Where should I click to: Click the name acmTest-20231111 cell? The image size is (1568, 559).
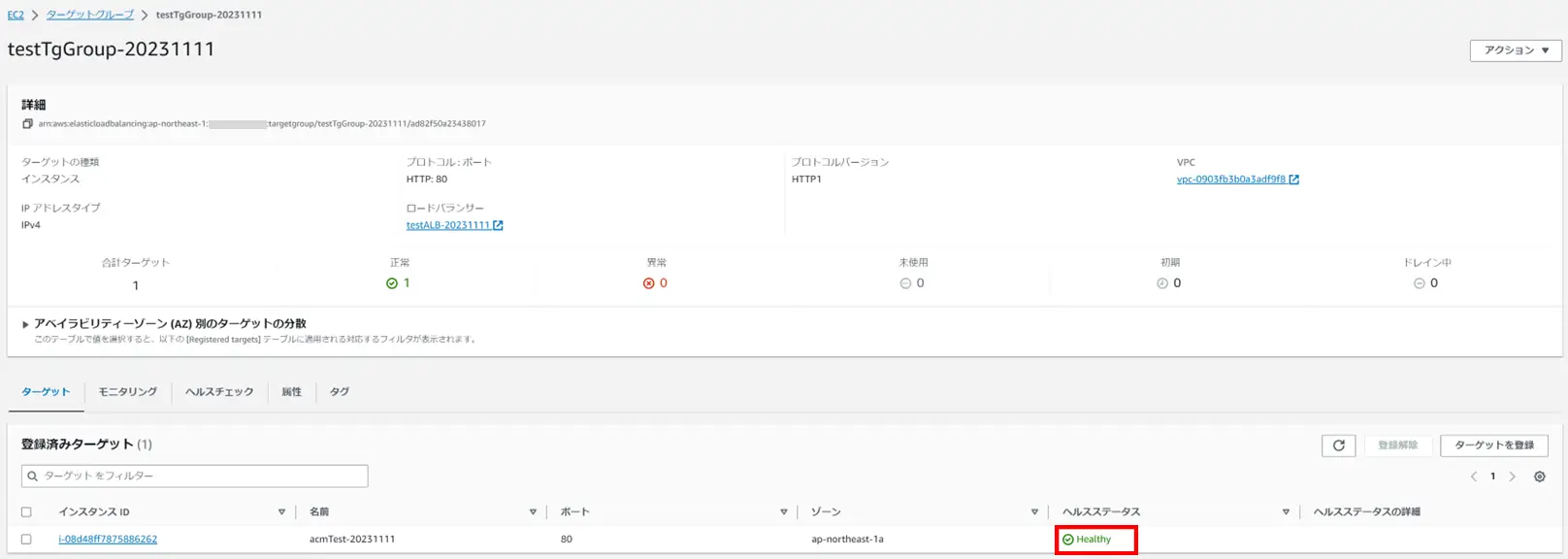pyautogui.click(x=352, y=540)
